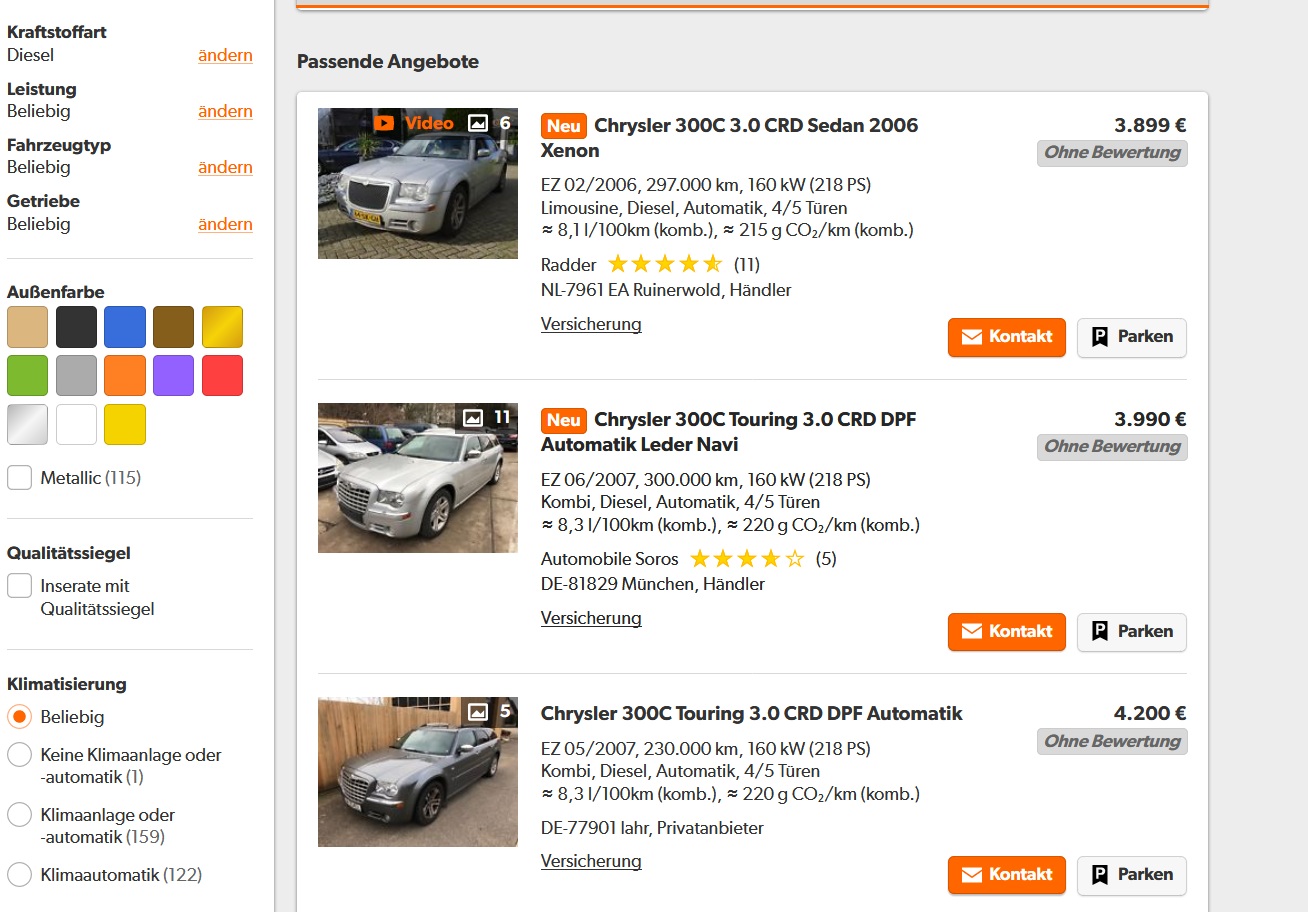Screen dimensions: 1308x912
Task: Click the dealer name Radder
Action: point(568,265)
